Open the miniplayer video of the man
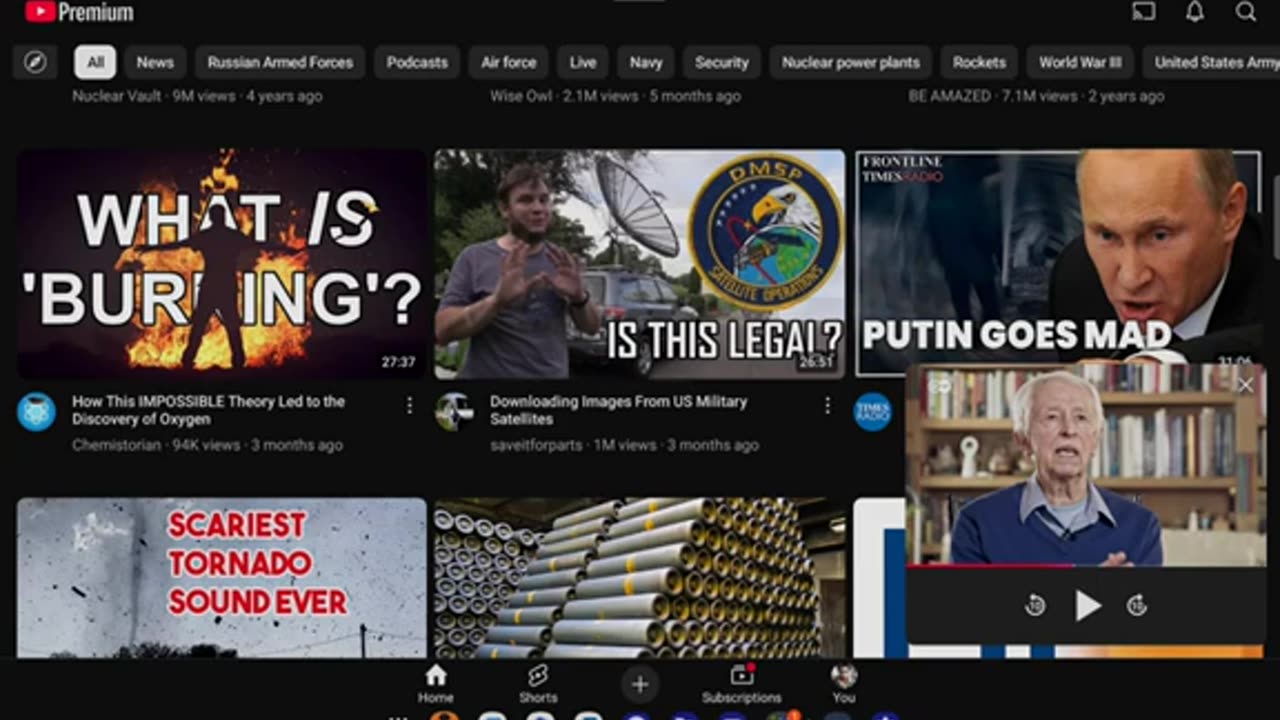Image resolution: width=1280 pixels, height=720 pixels. point(1085,465)
